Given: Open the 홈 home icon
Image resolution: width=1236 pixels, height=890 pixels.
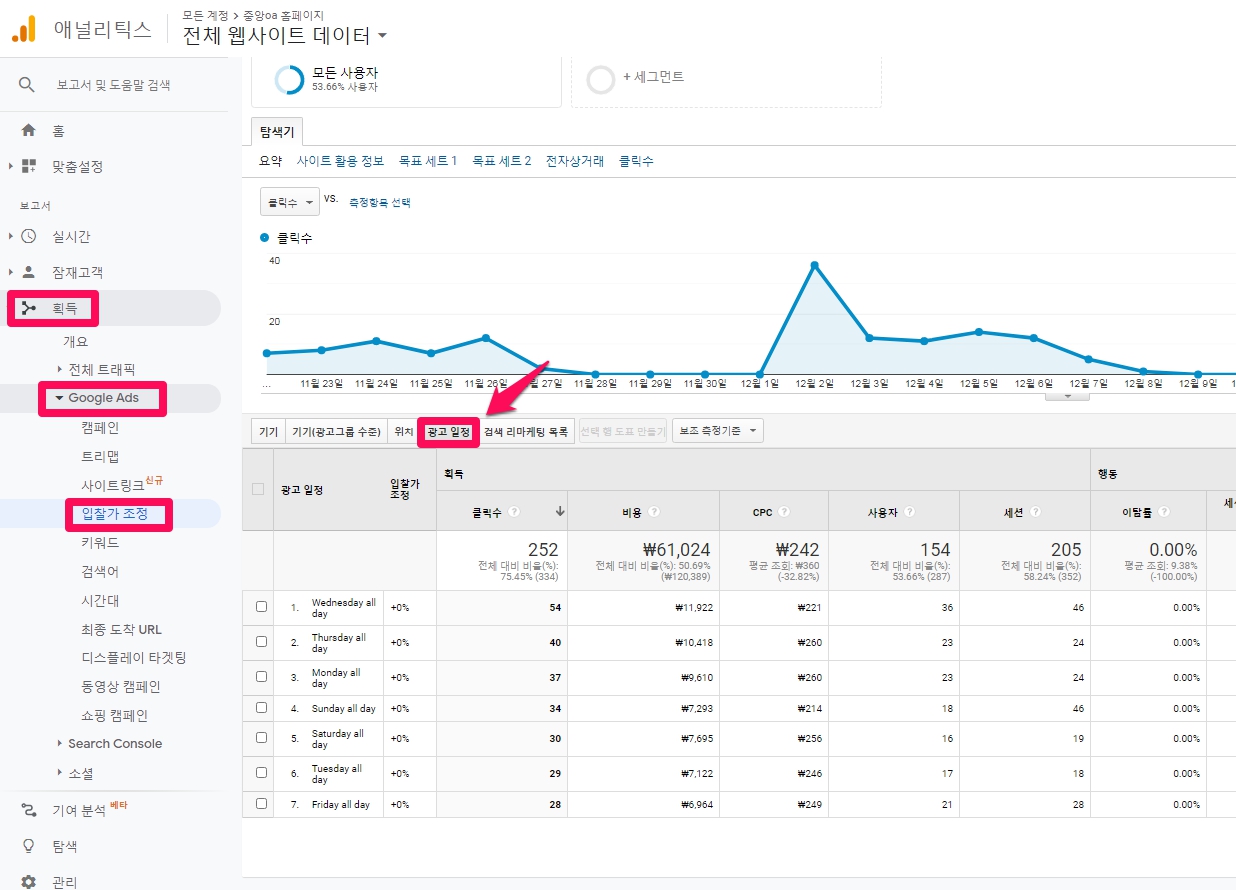Looking at the screenshot, I should (x=28, y=131).
